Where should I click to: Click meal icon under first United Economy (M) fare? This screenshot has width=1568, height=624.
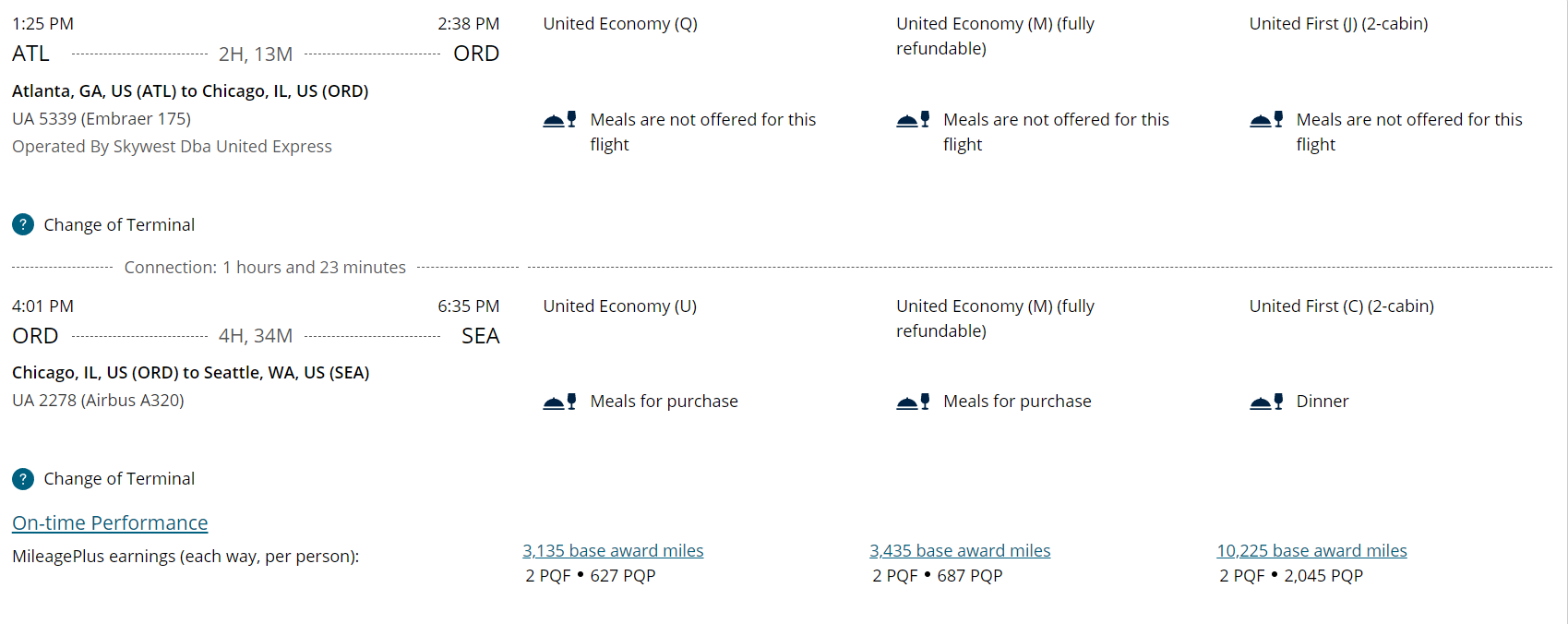tap(913, 120)
